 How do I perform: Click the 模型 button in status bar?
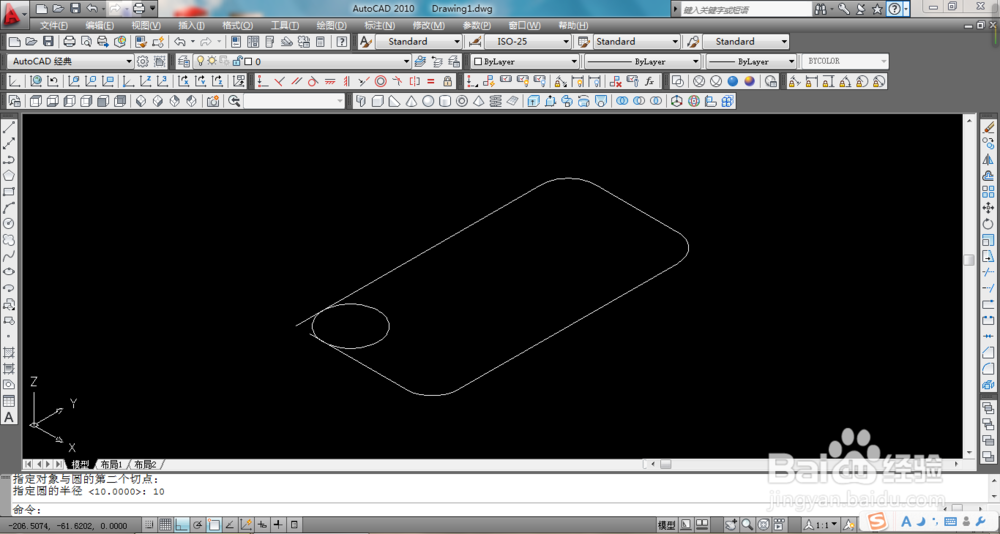(666, 524)
